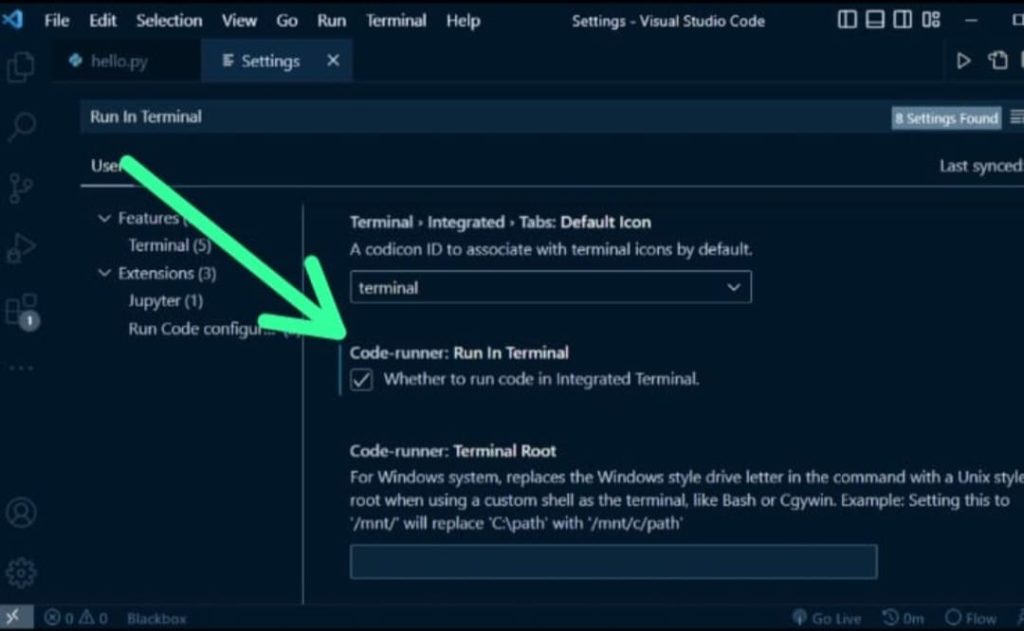The width and height of the screenshot is (1024, 631).
Task: Click the Terminal Root text input field
Action: point(613,562)
